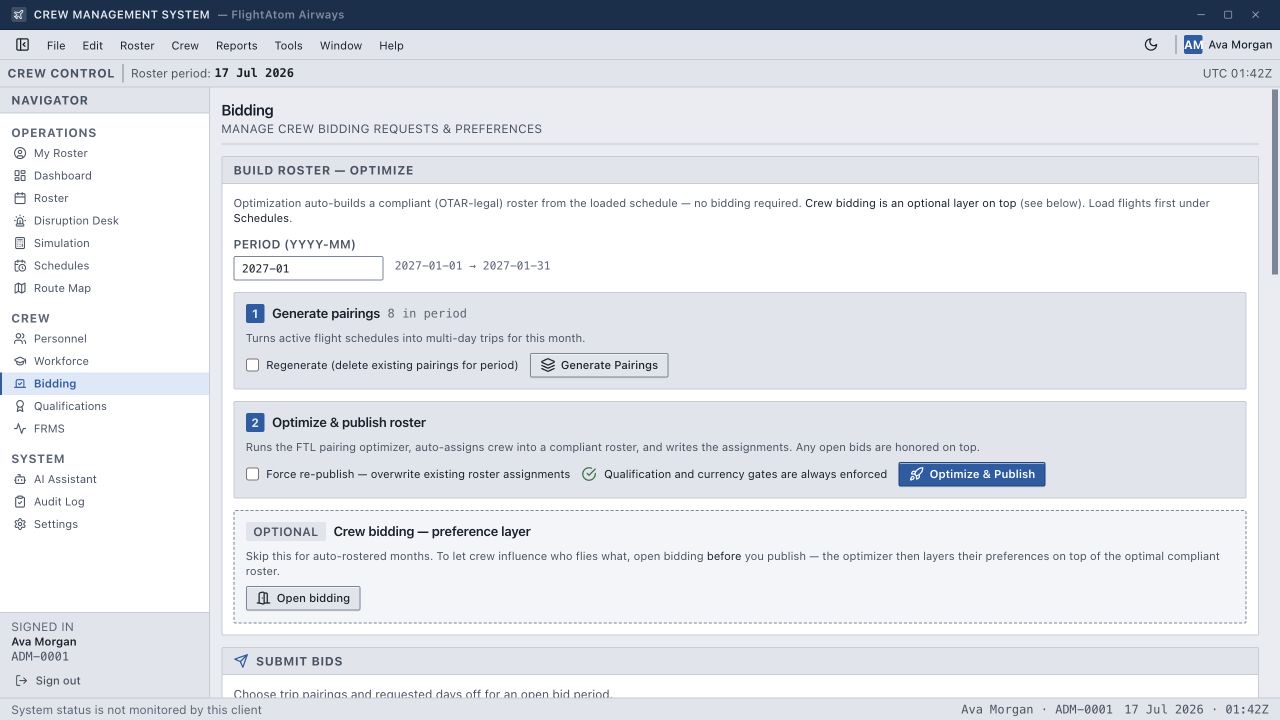
Task: Click the AI Assistant bot icon
Action: click(x=20, y=479)
